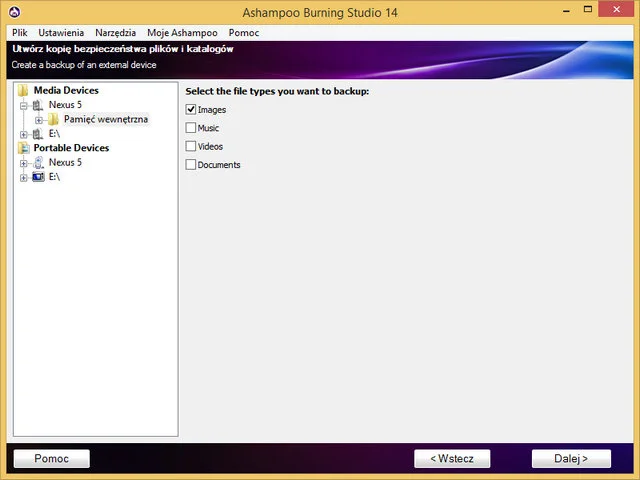640x480 pixels.
Task: Go back with the < Wstecz button
Action: (x=452, y=459)
